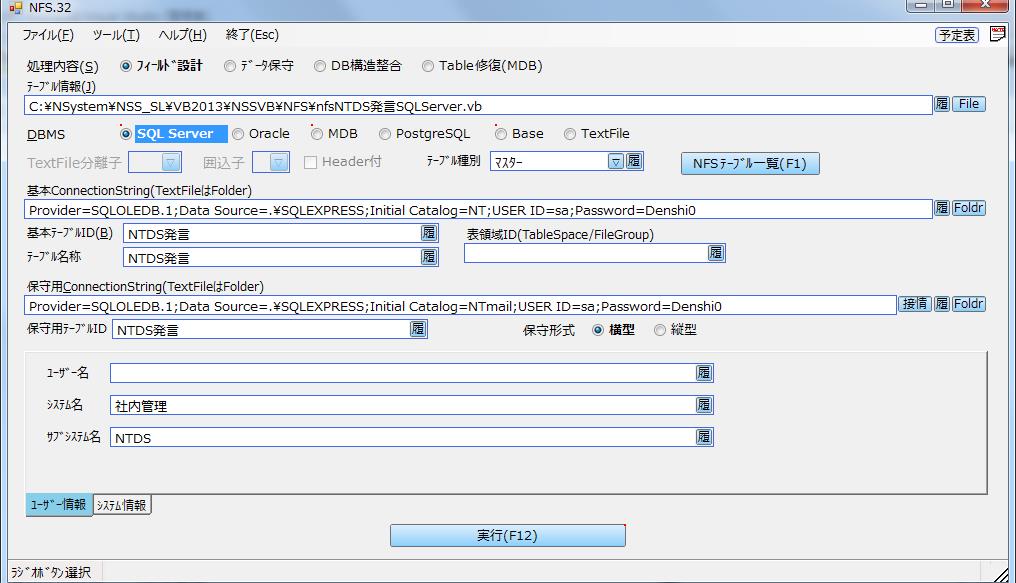This screenshot has height=583, width=1016.
Task: Select the Oracle DBMS radio button
Action: [238, 134]
